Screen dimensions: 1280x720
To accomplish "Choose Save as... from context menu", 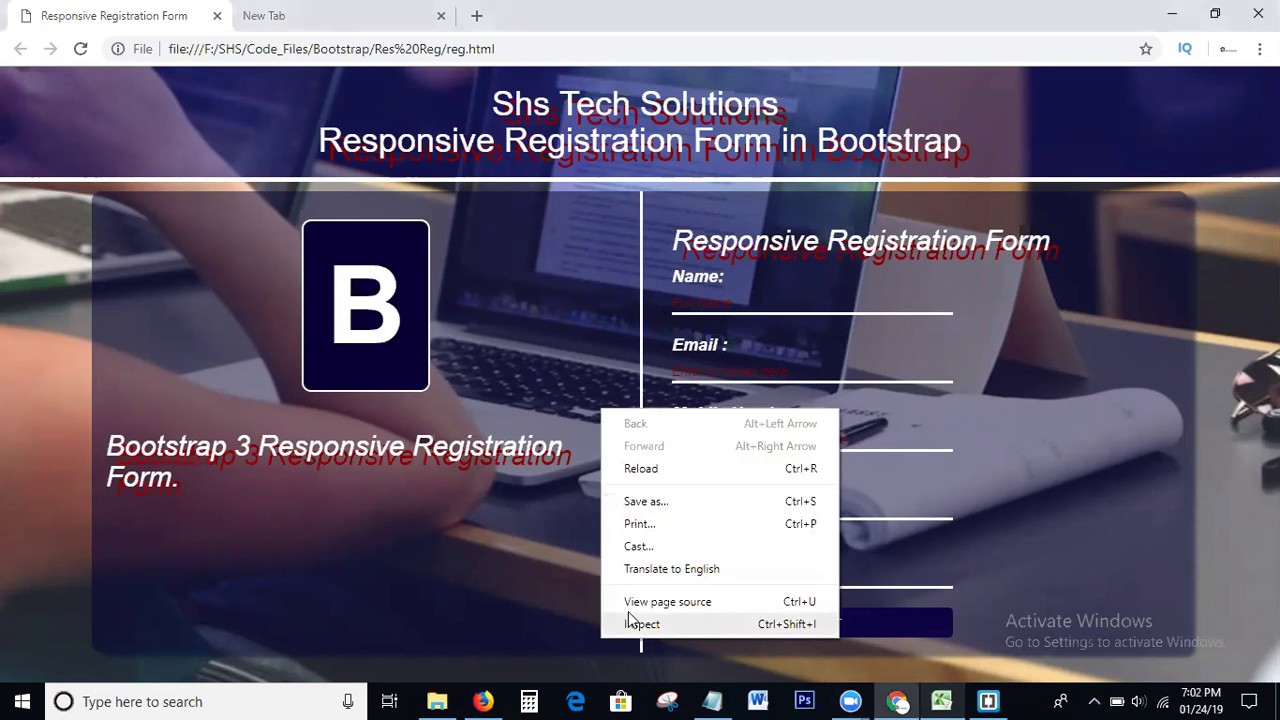I will (x=720, y=501).
